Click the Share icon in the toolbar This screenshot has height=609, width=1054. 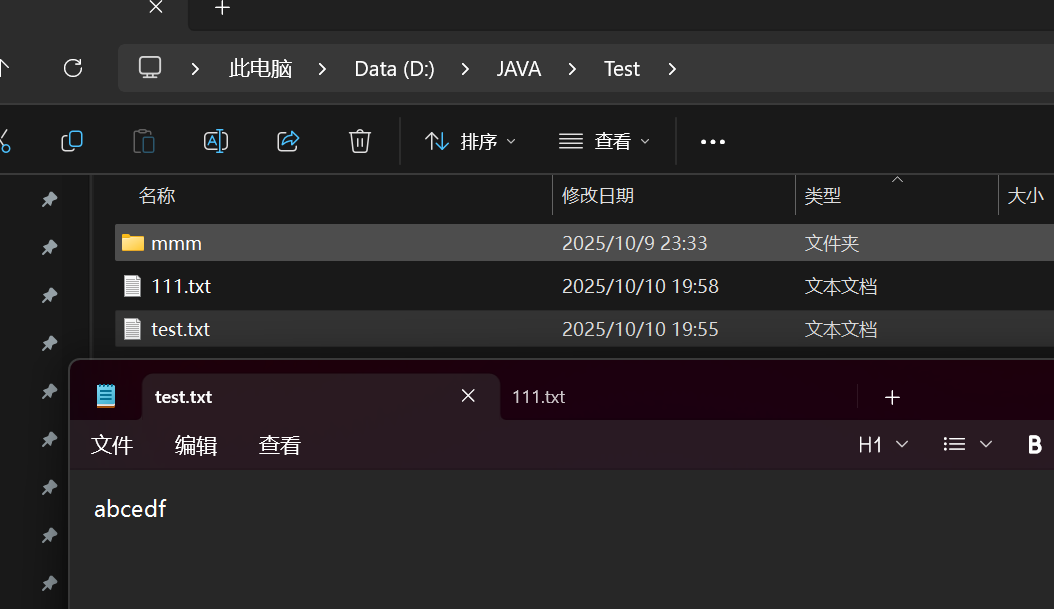point(288,141)
